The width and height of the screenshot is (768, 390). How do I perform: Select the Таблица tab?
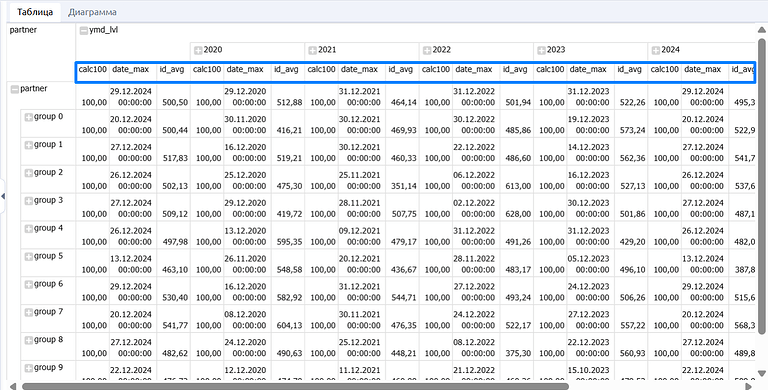[x=35, y=12]
